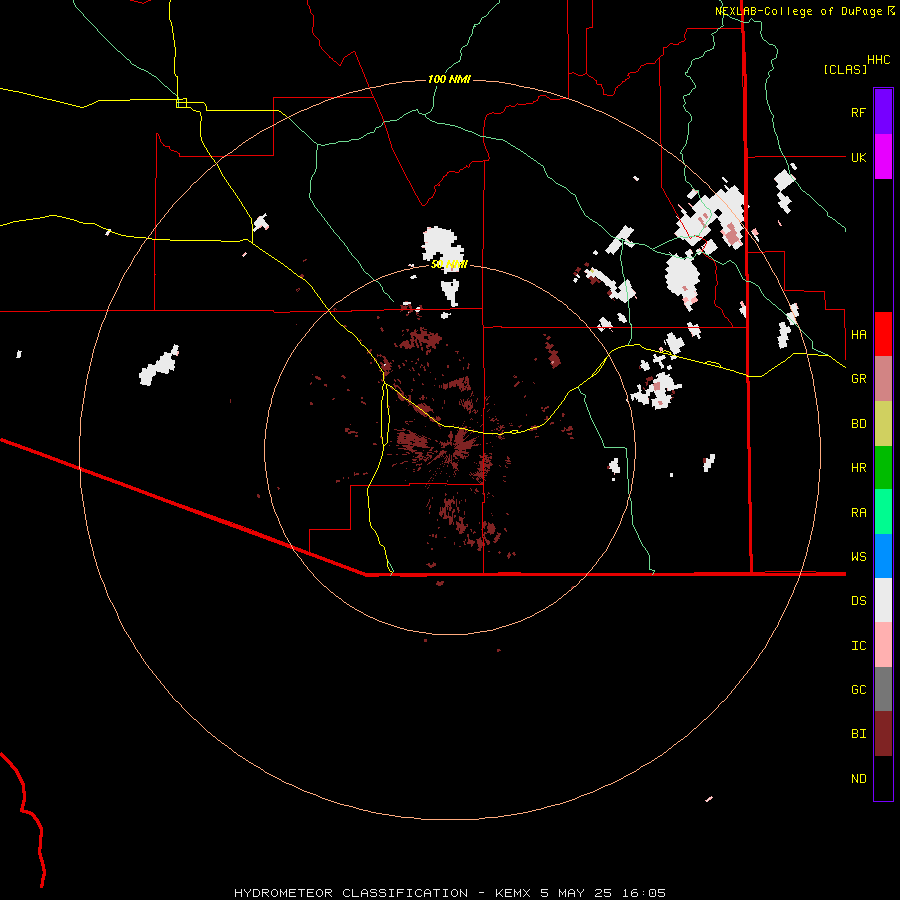Click the ND legend label

[858, 779]
